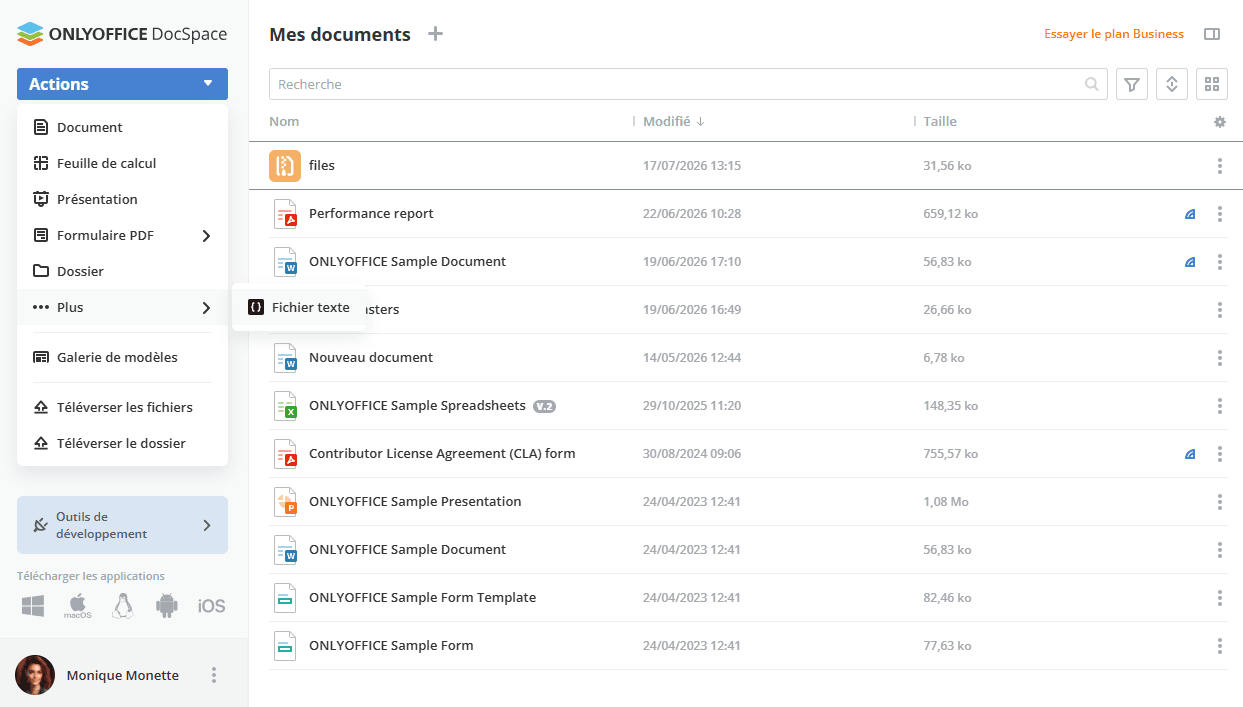Viewport: 1243px width, 707px height.
Task: Click Mes documents heading
Action: coord(340,35)
